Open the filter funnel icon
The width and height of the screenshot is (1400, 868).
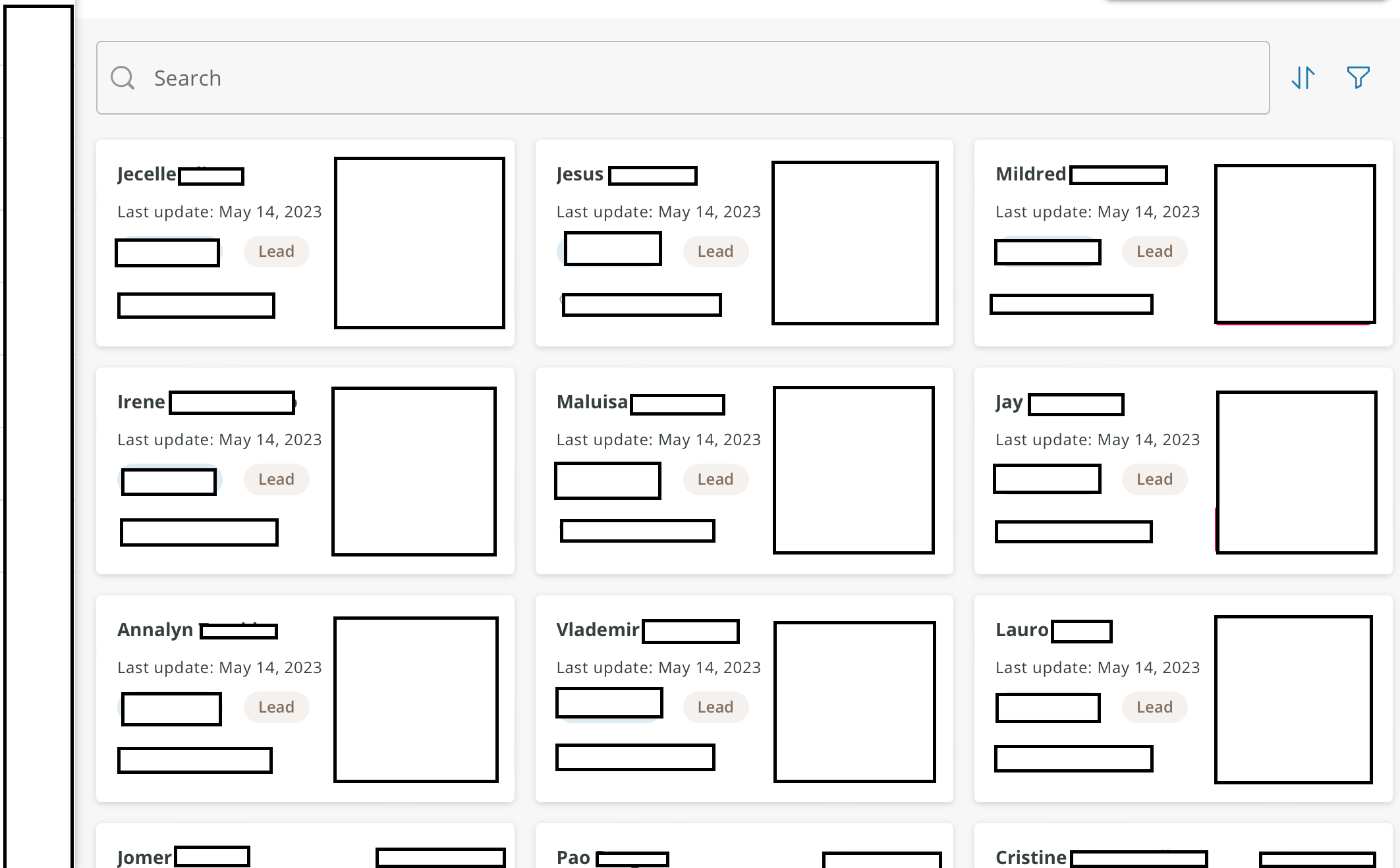1358,78
